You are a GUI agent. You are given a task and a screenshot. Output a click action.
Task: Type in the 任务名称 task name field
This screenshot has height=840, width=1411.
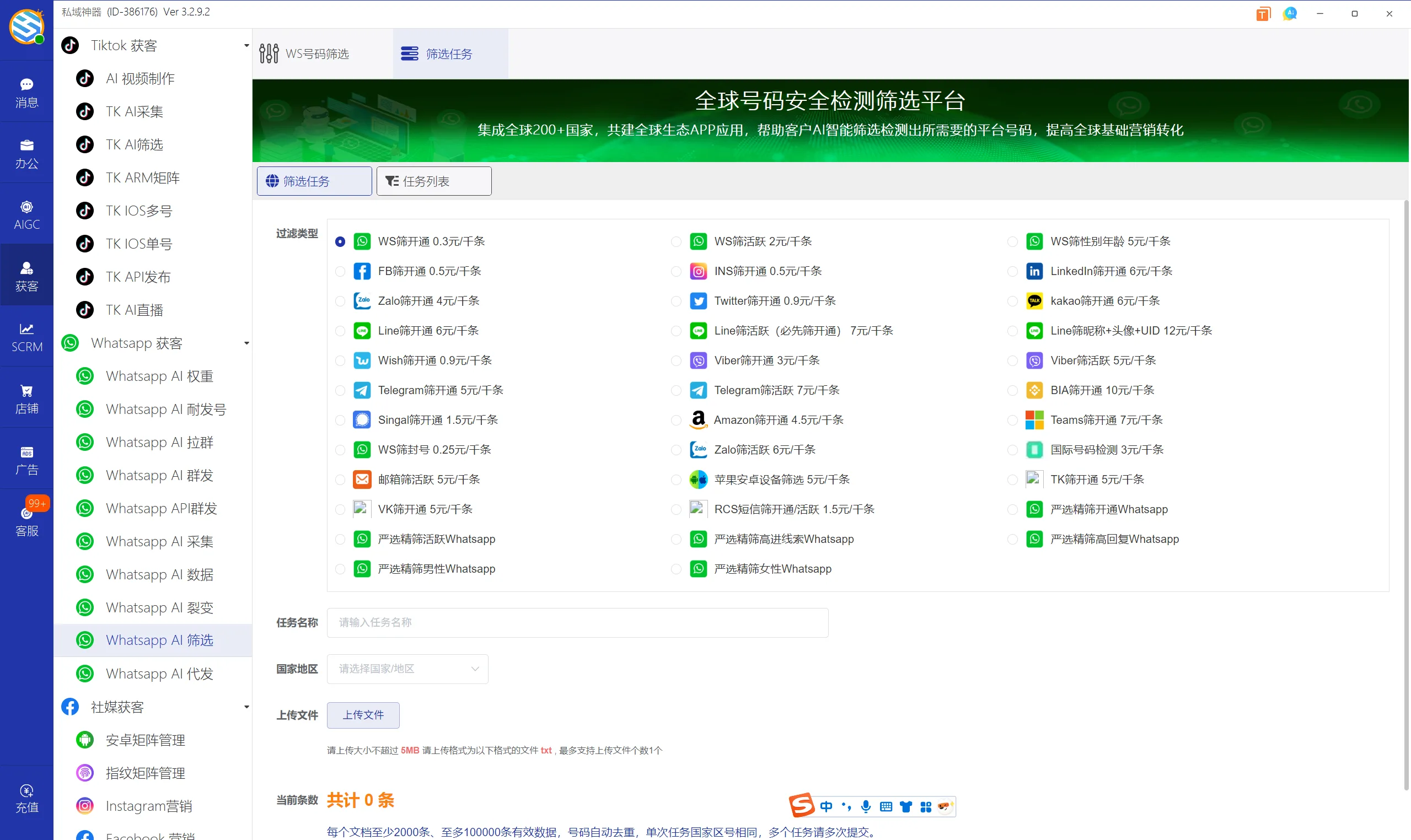click(x=577, y=622)
